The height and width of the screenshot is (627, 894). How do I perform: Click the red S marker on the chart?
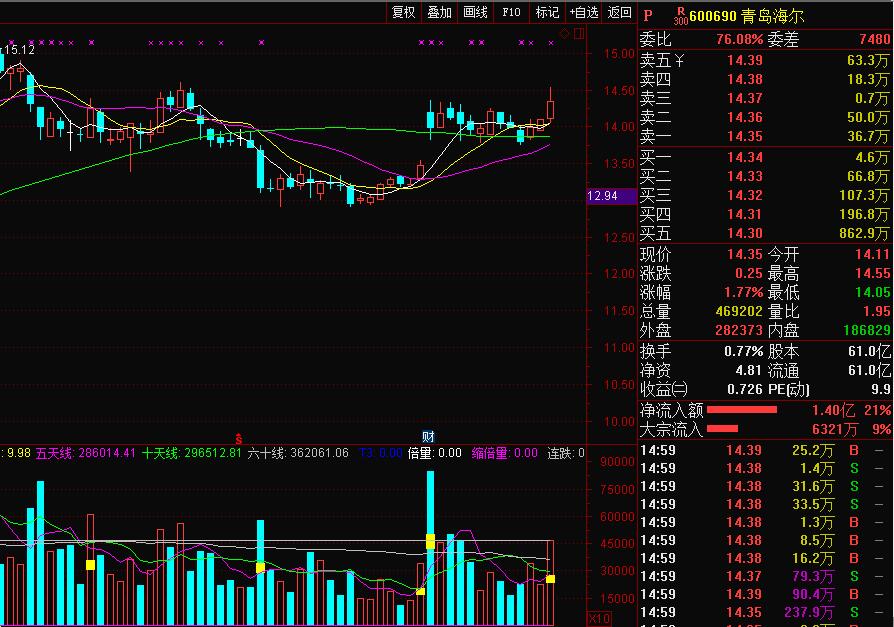tap(238, 439)
